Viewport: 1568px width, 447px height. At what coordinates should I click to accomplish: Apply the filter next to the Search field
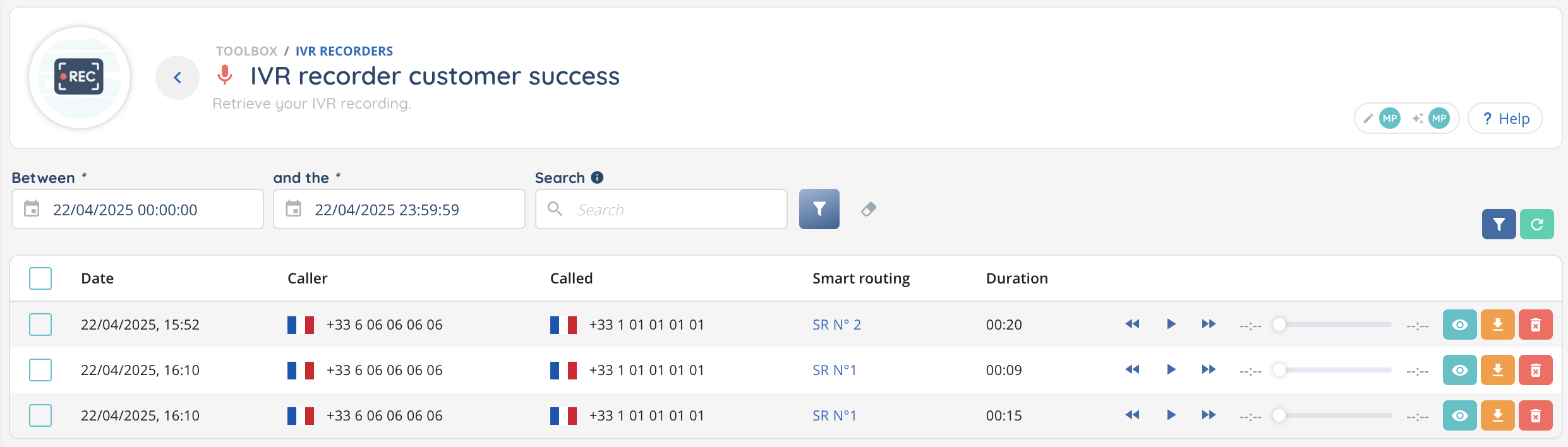(x=819, y=209)
